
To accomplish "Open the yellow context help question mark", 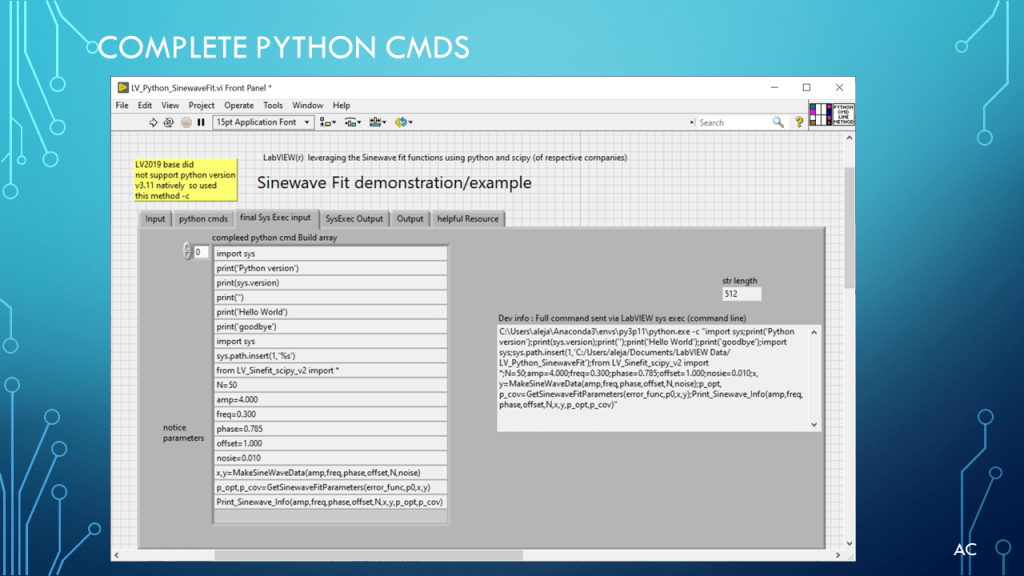I will tap(799, 122).
